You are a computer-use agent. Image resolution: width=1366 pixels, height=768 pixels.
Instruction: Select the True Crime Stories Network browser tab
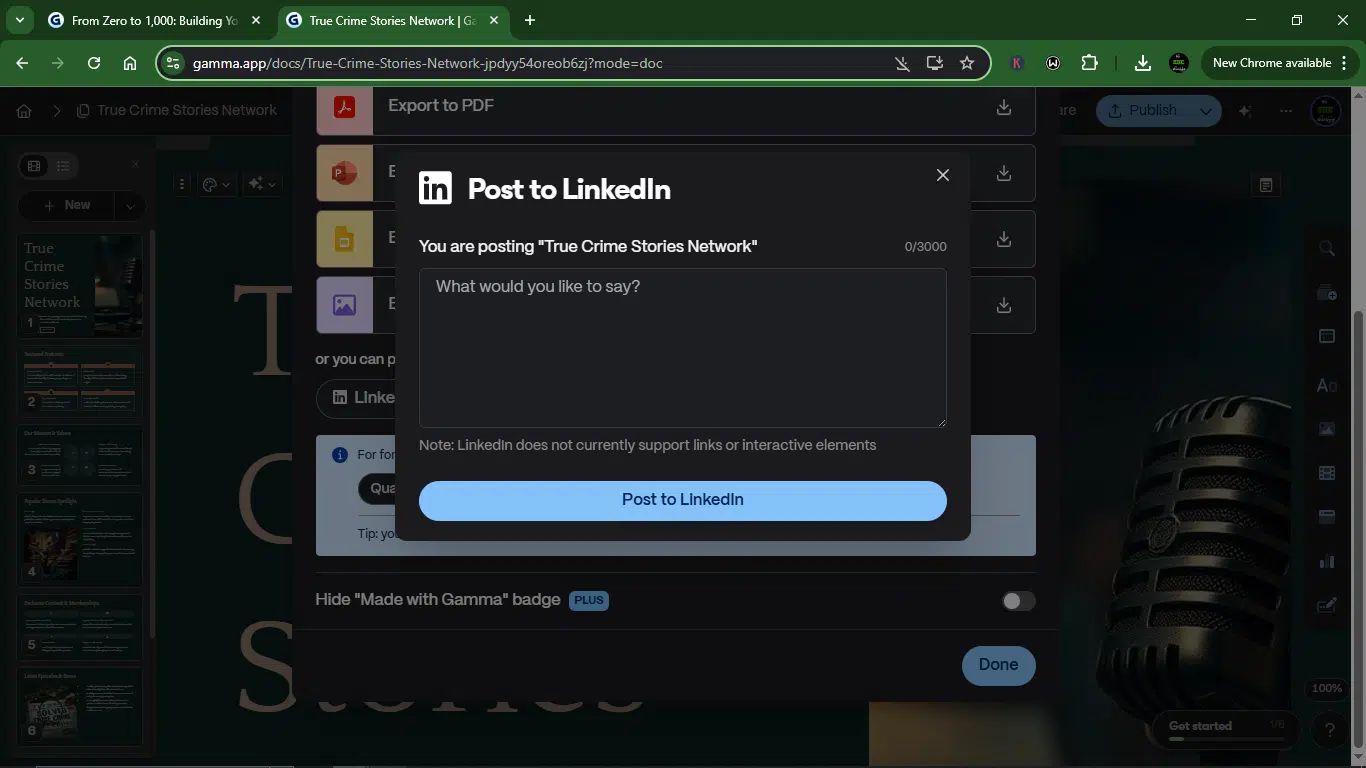coord(394,20)
